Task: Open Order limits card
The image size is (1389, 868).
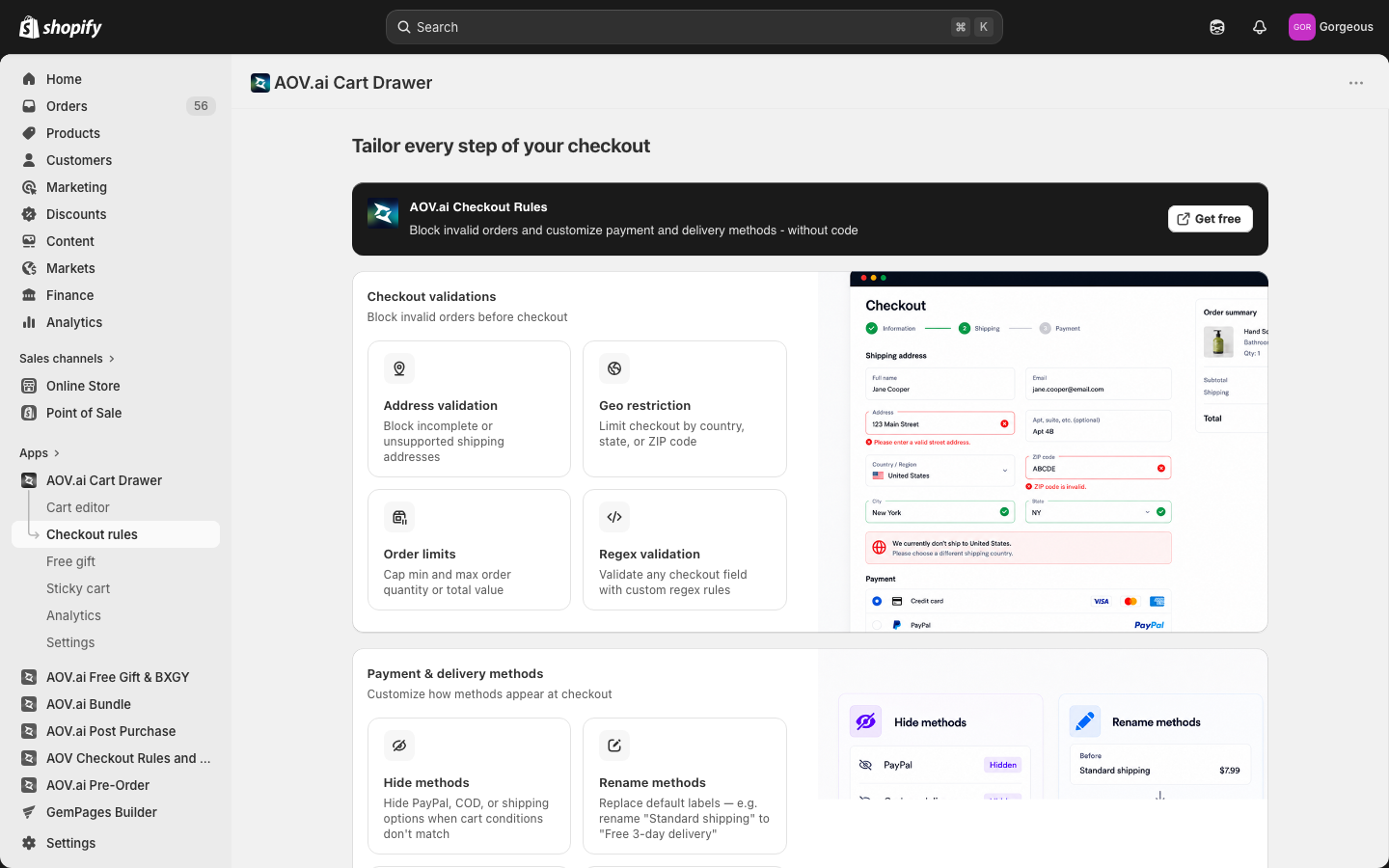Action: [x=469, y=550]
